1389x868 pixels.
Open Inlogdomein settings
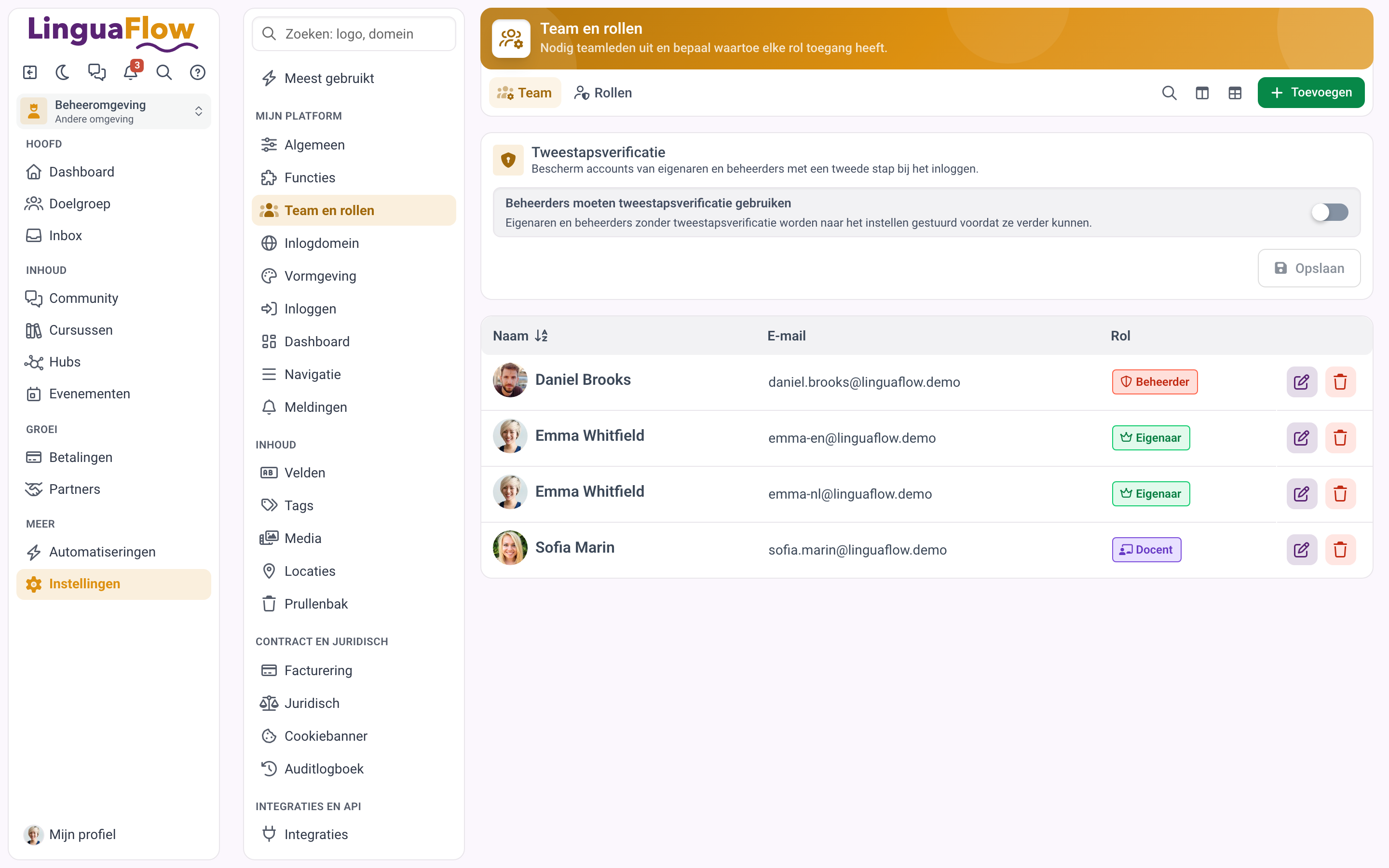[354, 244]
